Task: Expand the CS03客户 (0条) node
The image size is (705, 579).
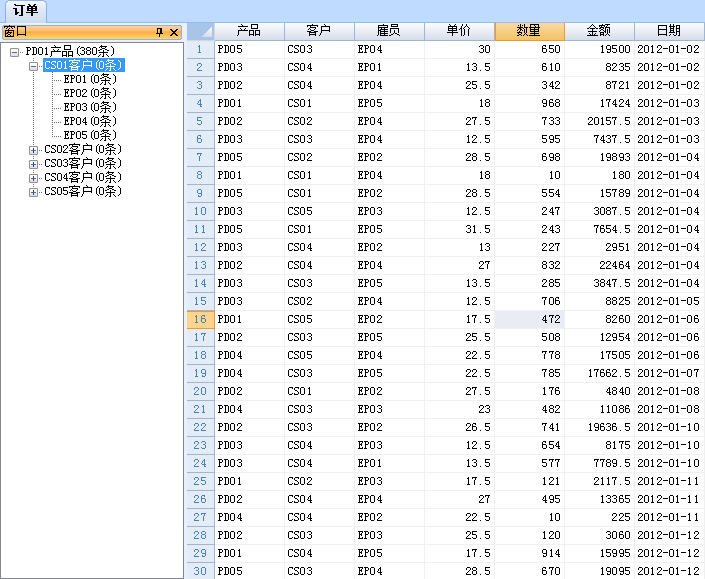Action: [x=33, y=164]
